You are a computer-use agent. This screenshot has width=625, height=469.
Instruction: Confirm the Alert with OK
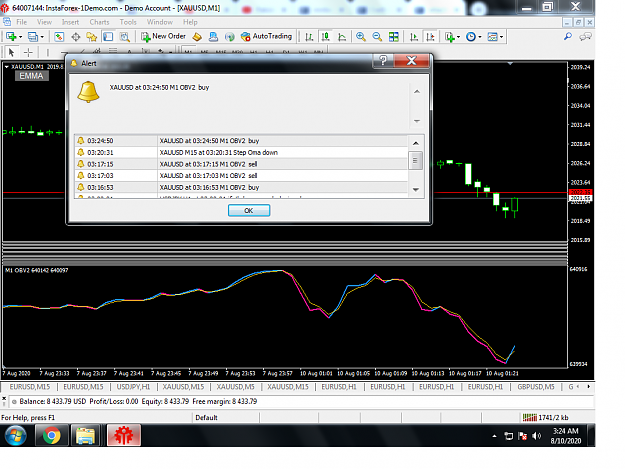(249, 210)
